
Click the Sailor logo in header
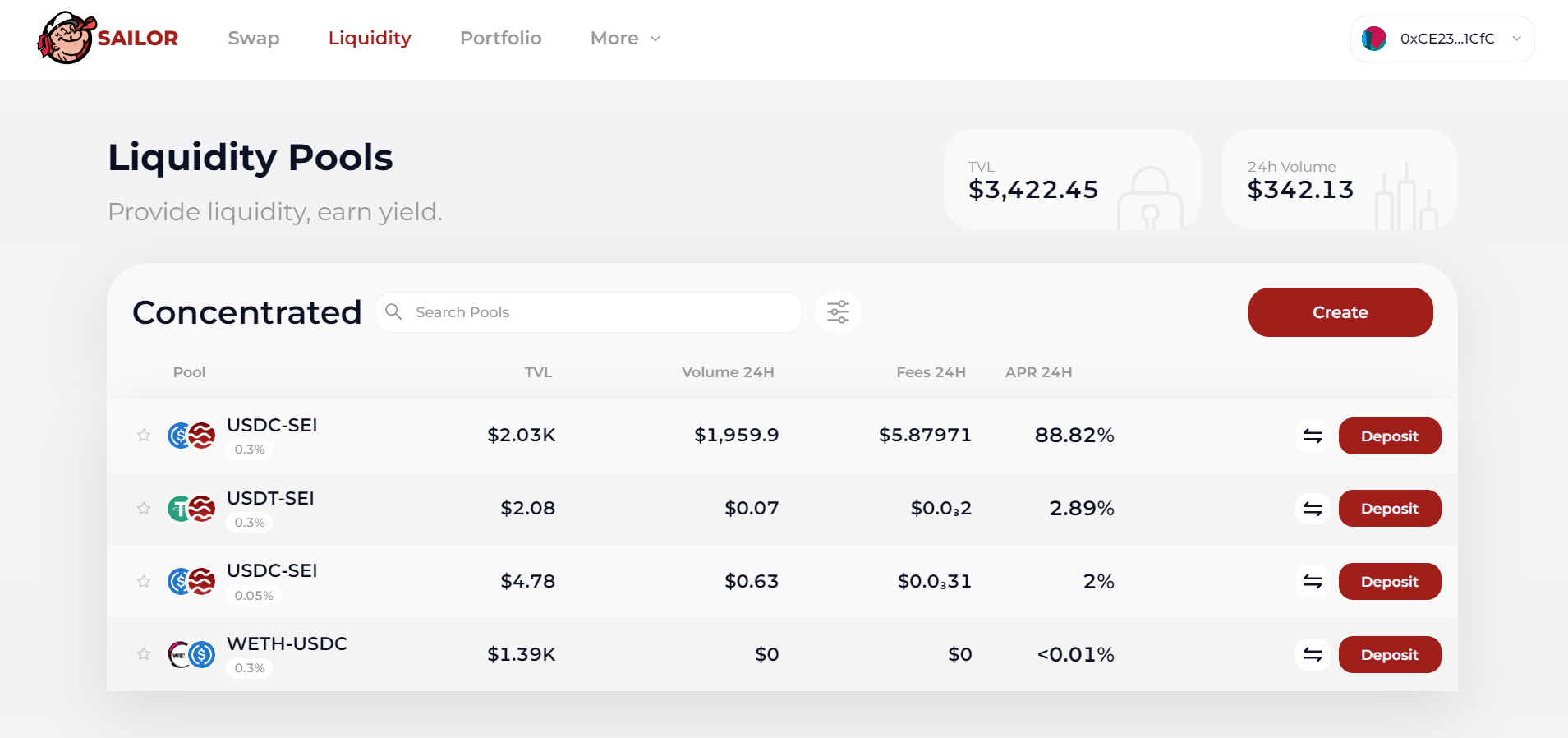pyautogui.click(x=108, y=39)
